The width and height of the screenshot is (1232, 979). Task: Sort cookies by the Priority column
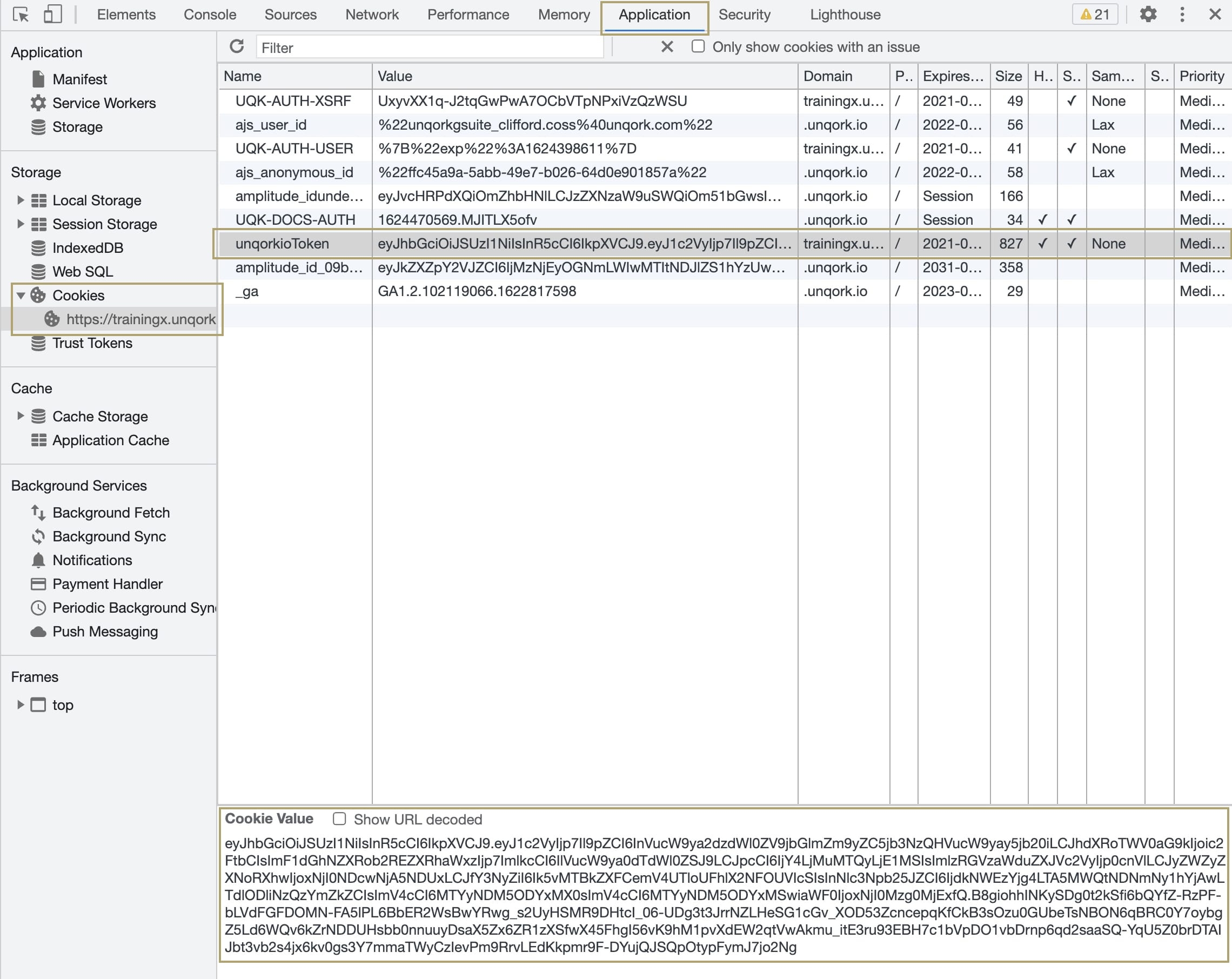point(1202,76)
